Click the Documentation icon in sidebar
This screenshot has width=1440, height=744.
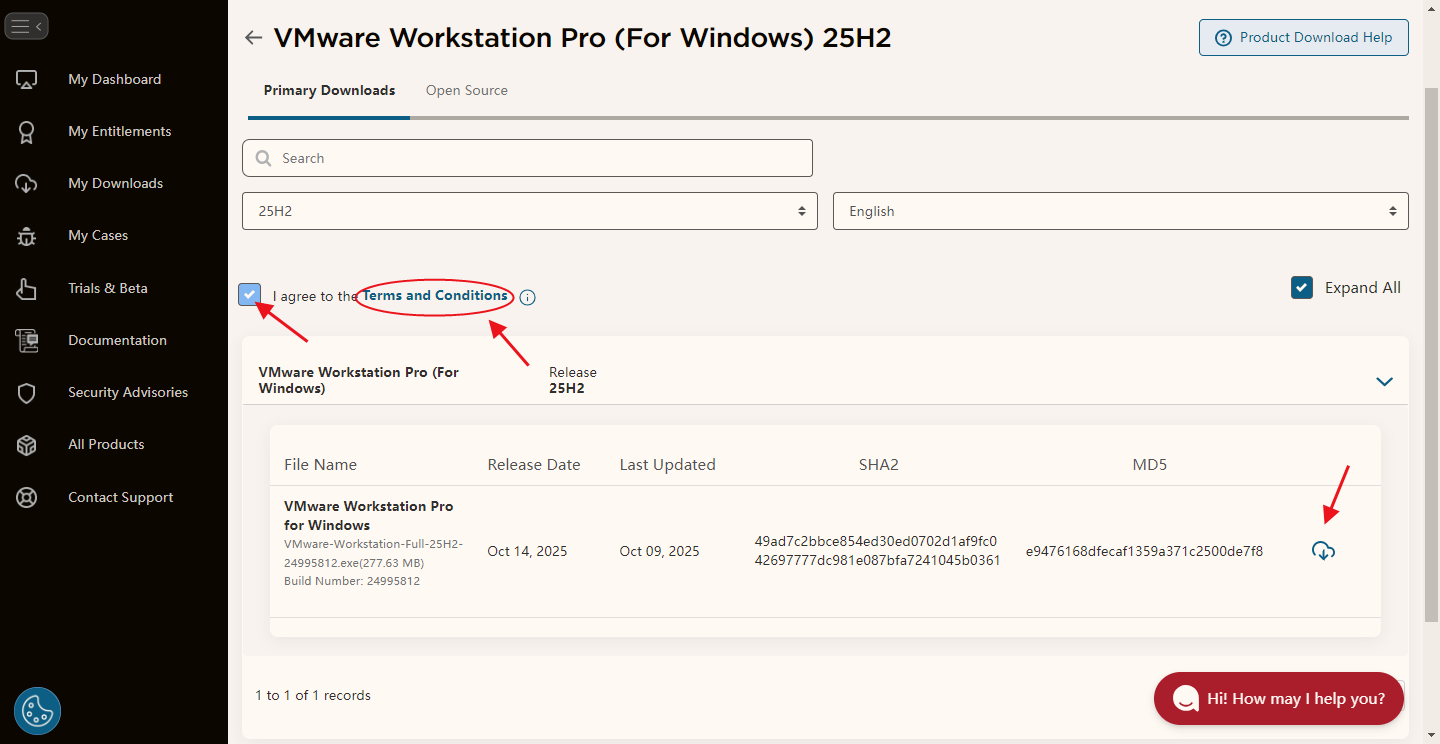[27, 340]
